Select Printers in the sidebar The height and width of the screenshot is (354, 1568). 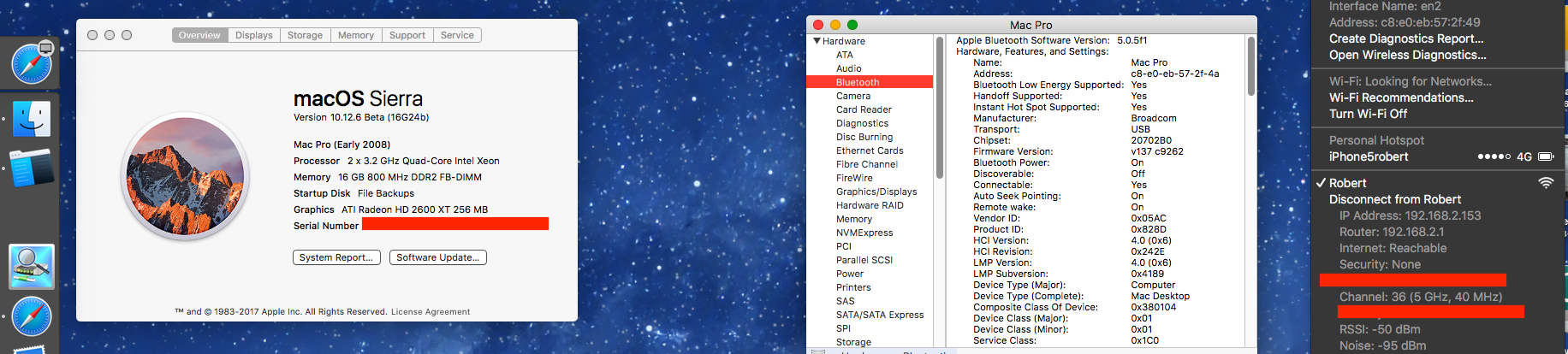coord(853,287)
